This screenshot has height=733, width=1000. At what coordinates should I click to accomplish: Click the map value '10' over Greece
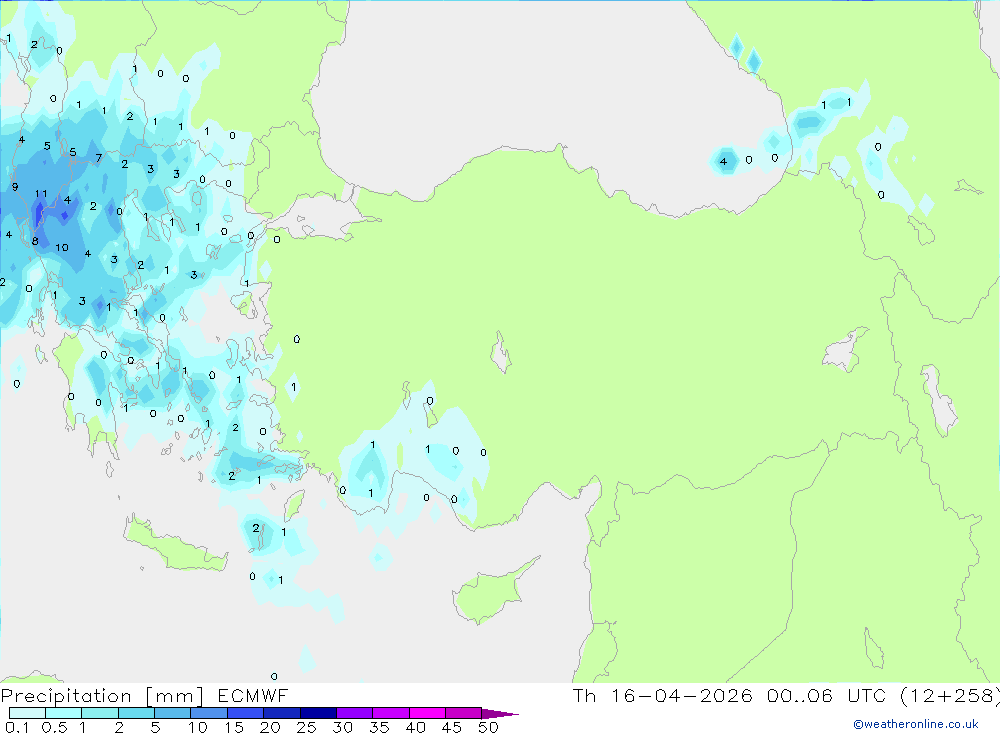tap(62, 248)
